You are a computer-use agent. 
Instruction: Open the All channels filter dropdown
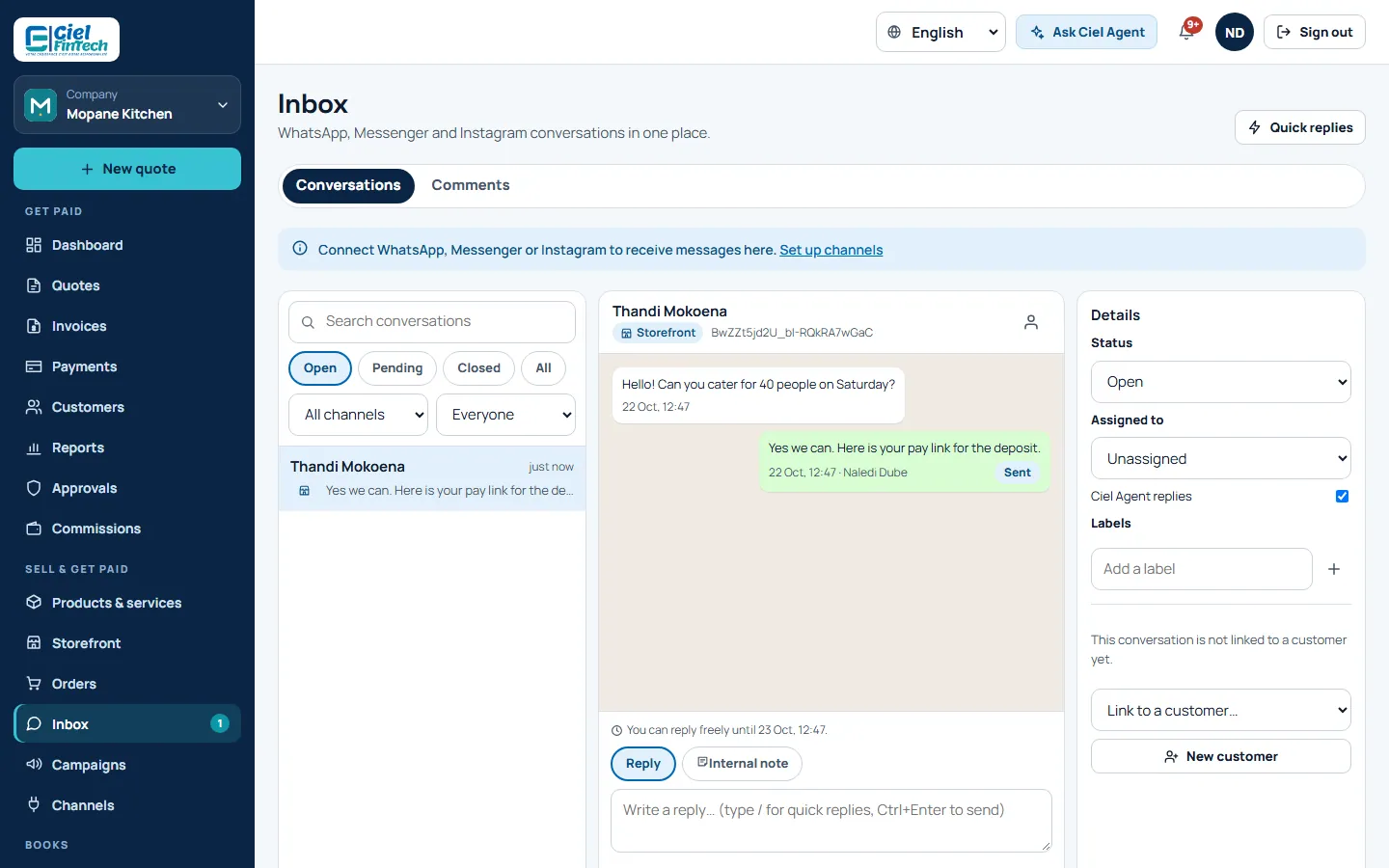point(359,415)
